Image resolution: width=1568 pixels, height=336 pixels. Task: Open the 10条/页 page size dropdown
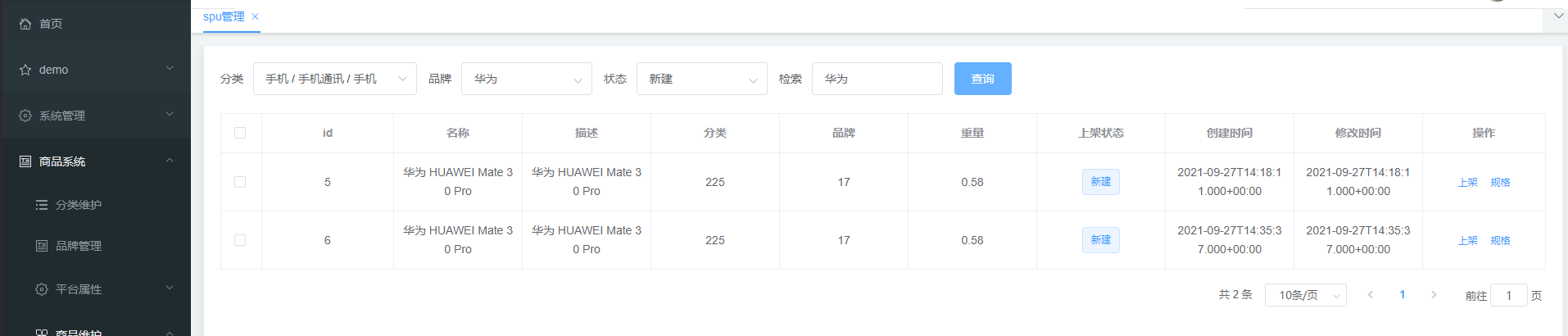[1306, 295]
